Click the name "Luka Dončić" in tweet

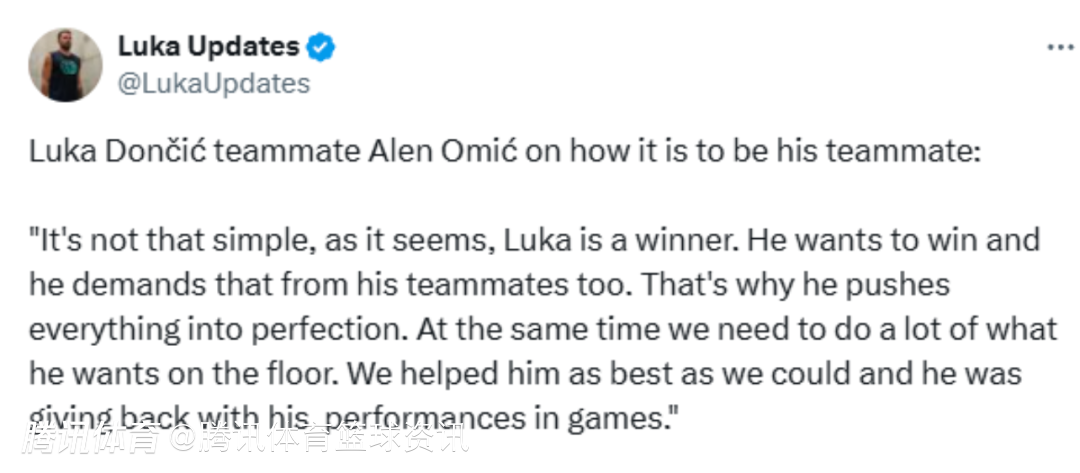117,153
